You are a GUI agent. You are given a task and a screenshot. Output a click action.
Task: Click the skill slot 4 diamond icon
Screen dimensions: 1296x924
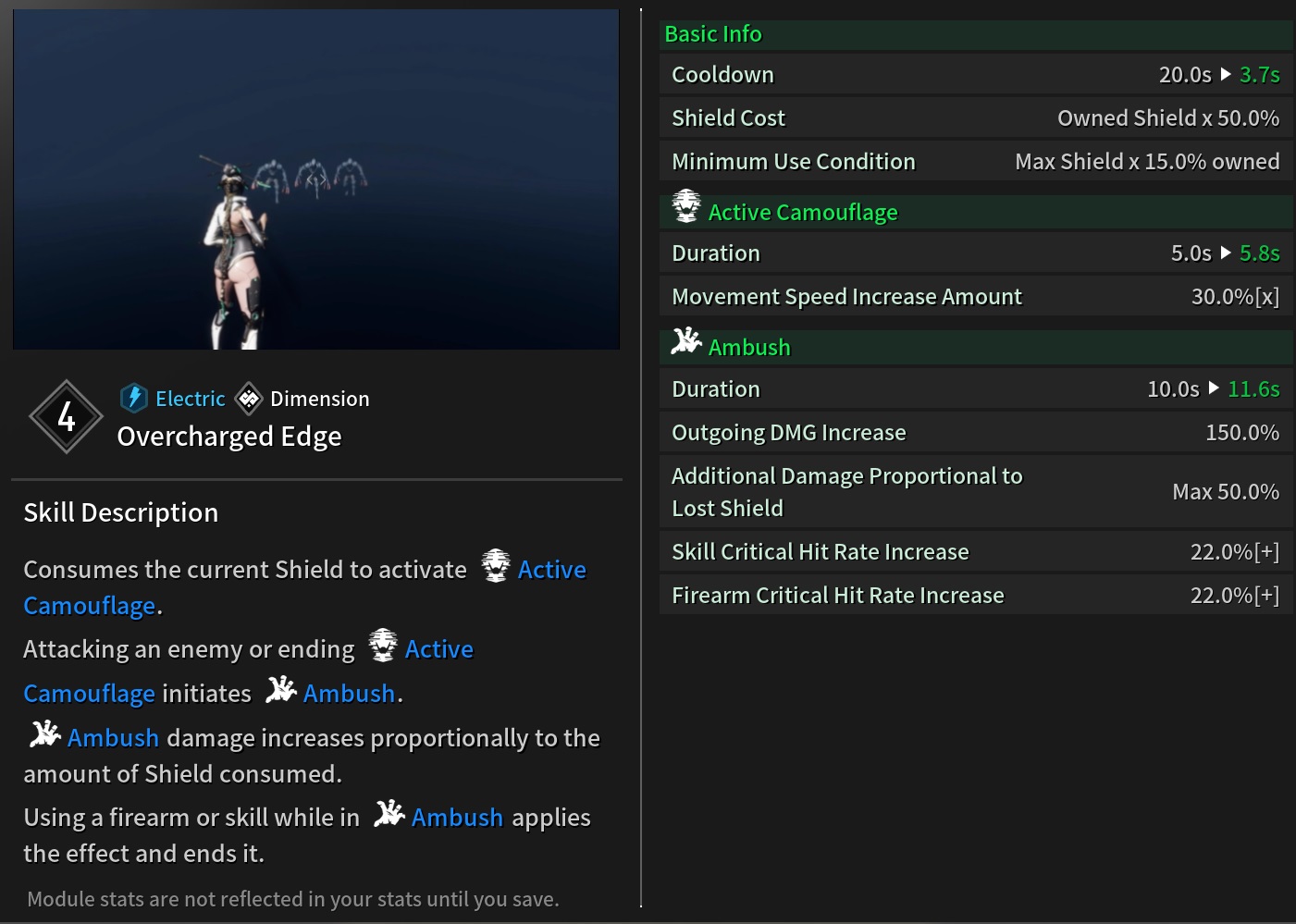click(66, 416)
